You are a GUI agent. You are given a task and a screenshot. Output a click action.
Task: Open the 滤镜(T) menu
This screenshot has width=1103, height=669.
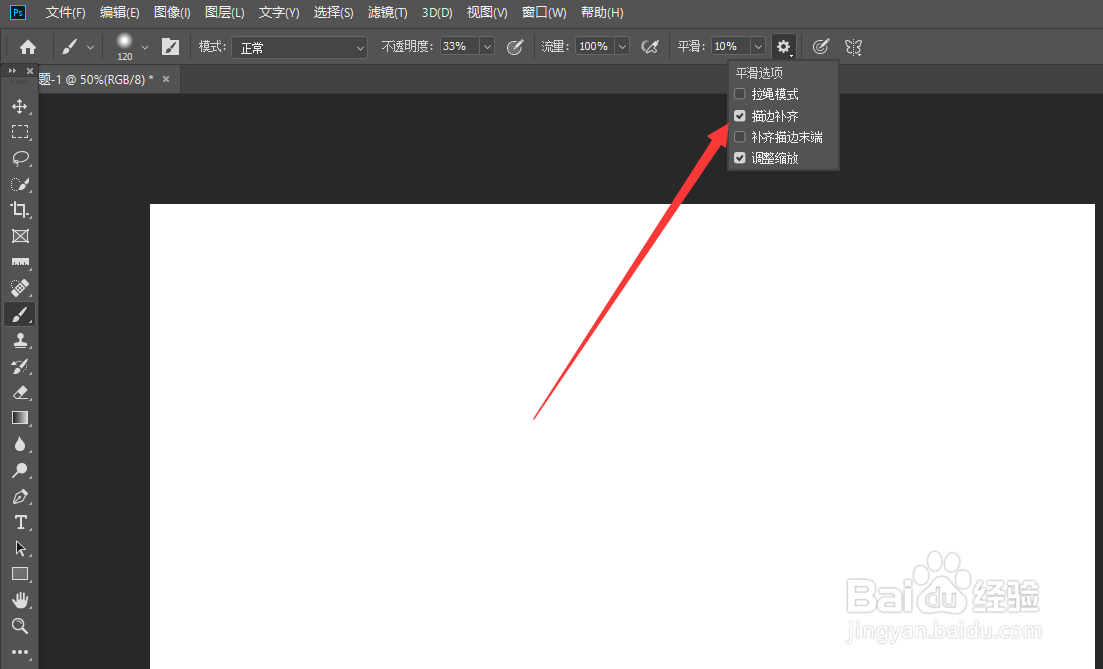point(388,13)
